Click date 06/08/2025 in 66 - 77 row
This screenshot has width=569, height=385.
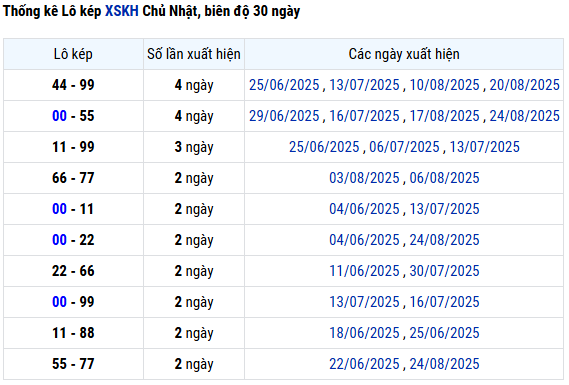coord(445,178)
